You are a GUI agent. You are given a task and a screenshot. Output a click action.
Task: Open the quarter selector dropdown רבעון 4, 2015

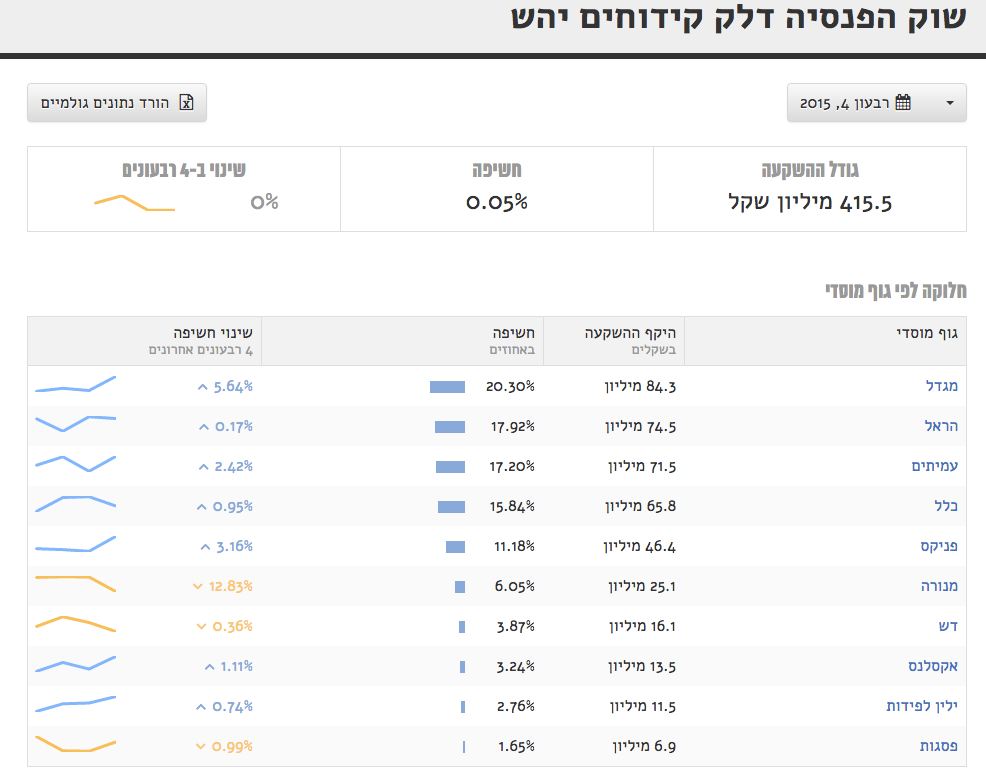[876, 103]
